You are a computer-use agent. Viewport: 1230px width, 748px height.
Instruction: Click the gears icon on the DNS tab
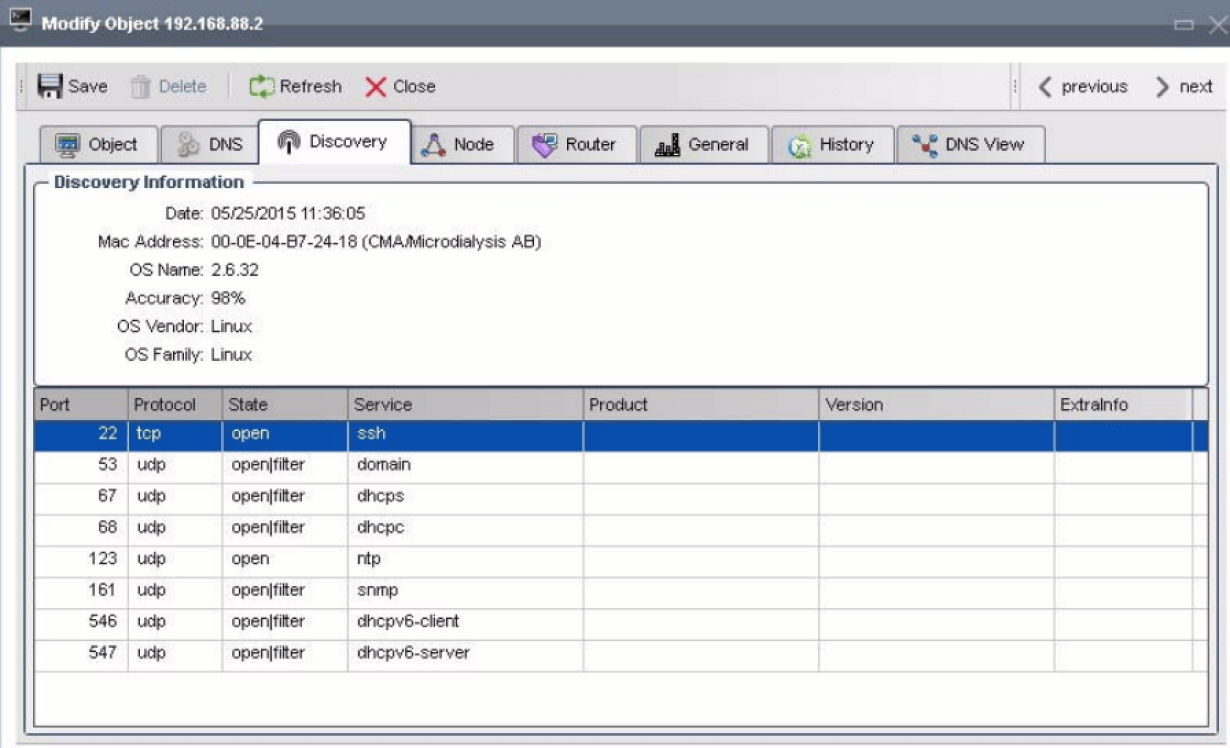(185, 143)
